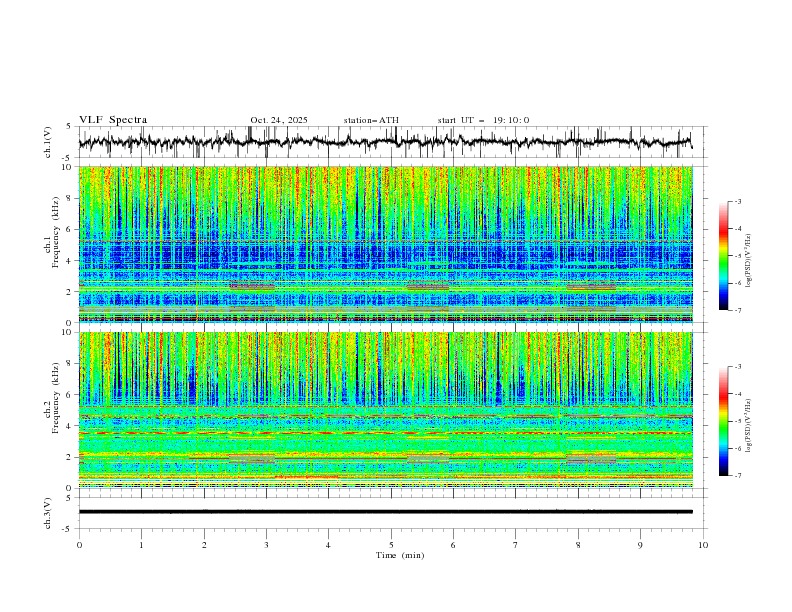Click the ch.1 color scale bar
The width and height of the screenshot is (792, 612).
723,256
